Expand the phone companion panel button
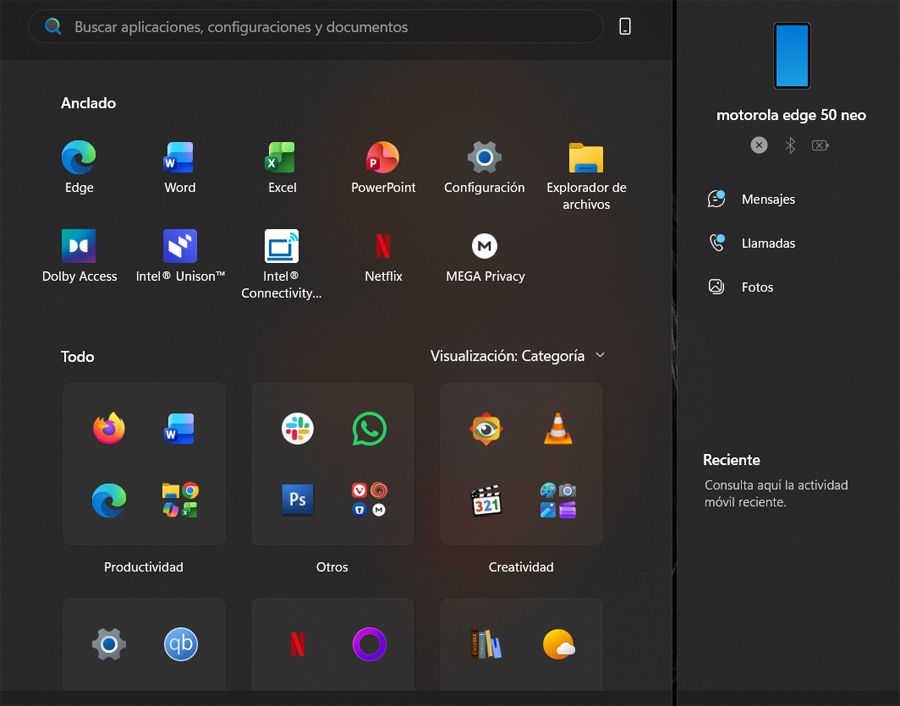Screen dimensions: 900x706 click(x=625, y=26)
